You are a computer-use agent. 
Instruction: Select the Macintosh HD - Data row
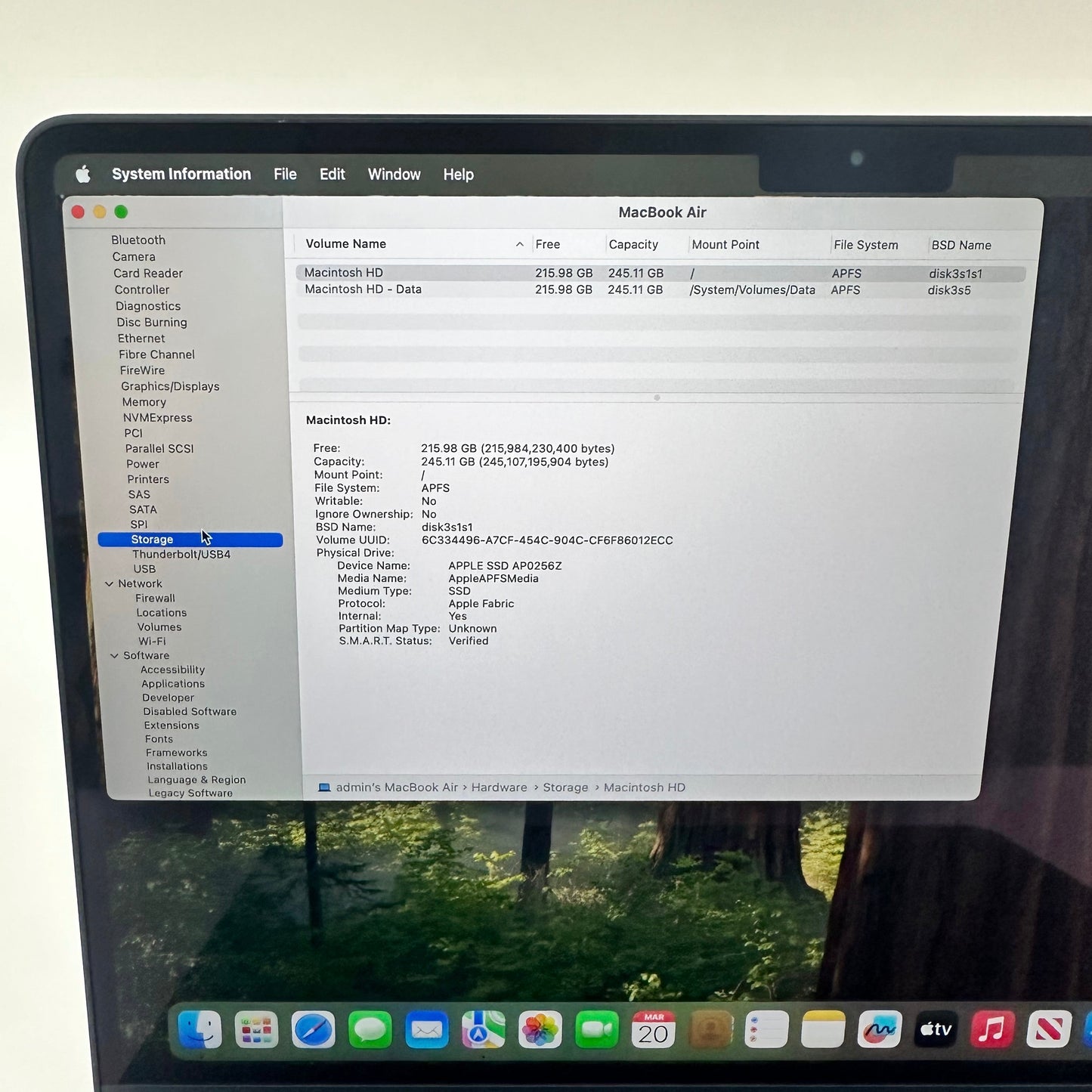click(x=660, y=289)
